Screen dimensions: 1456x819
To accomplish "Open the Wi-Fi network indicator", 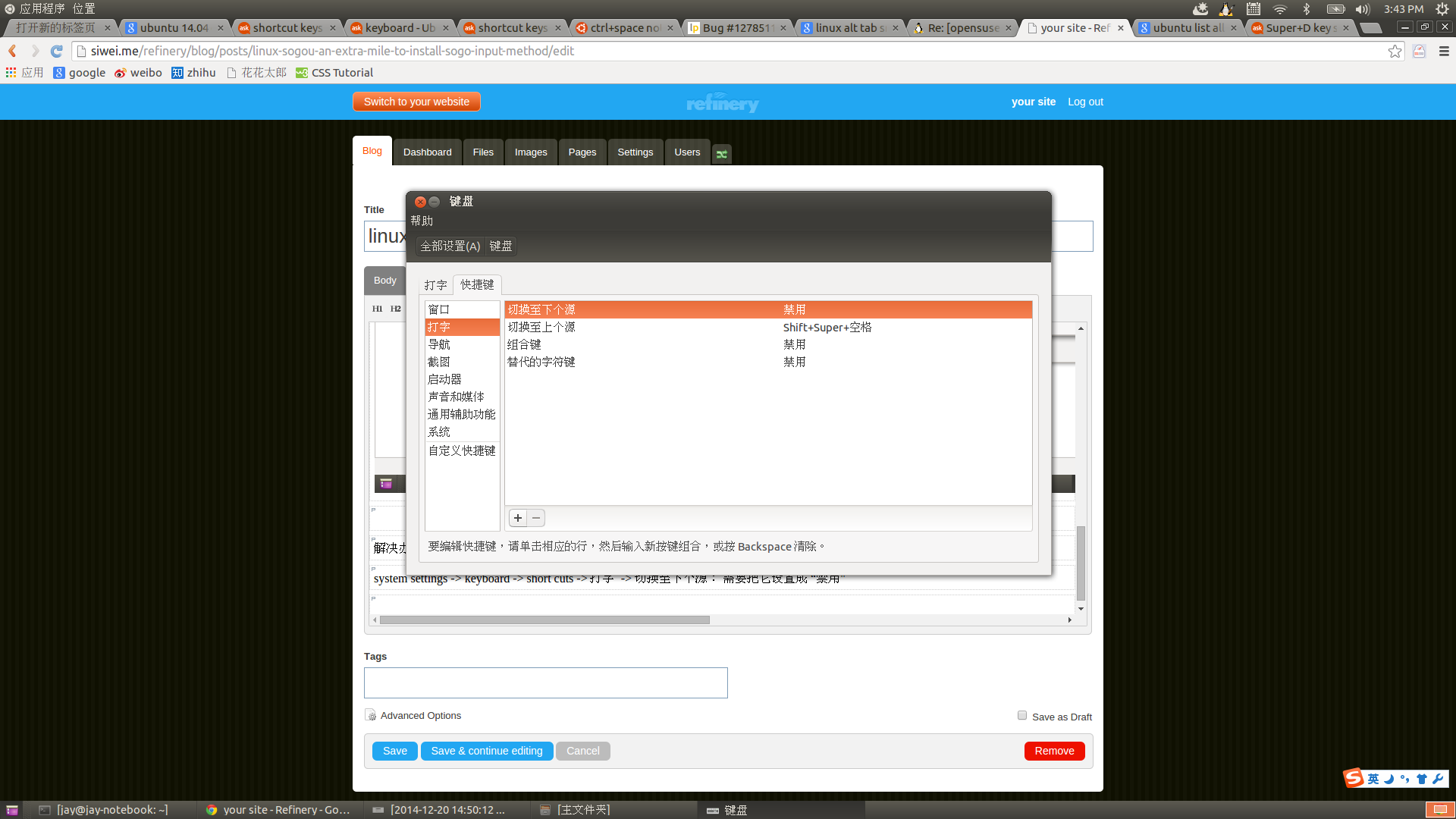I will point(1280,9).
